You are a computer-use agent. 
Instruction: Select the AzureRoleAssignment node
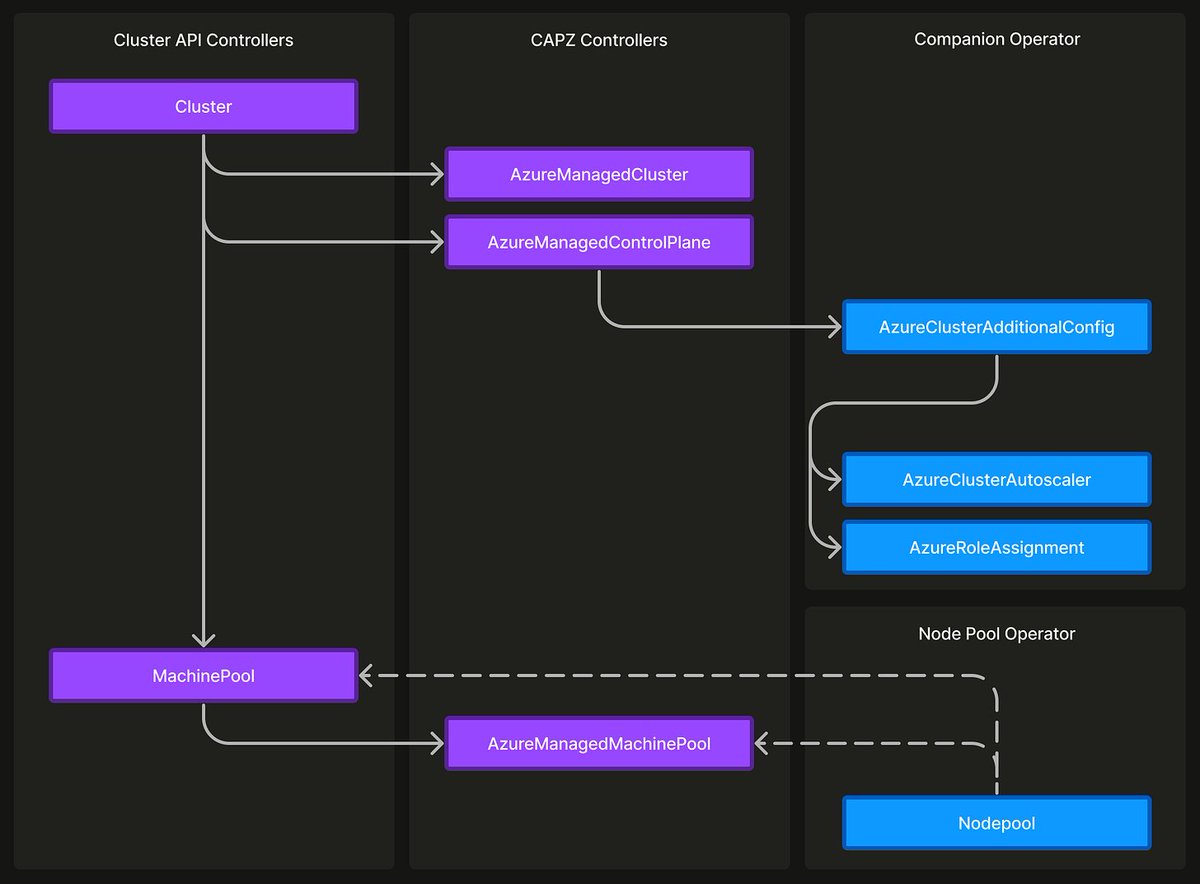(x=996, y=547)
